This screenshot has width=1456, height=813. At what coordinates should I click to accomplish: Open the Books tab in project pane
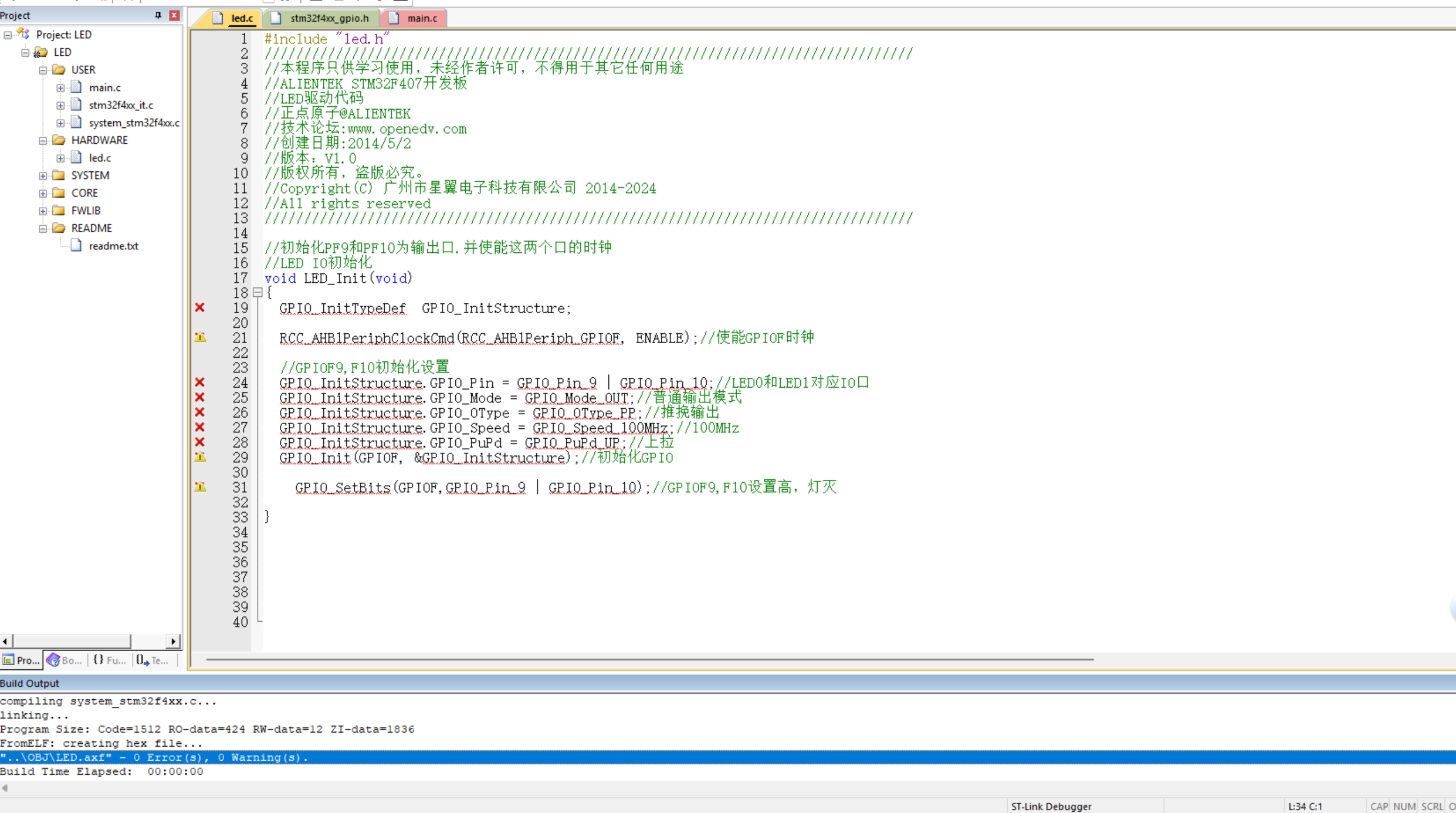coord(65,660)
